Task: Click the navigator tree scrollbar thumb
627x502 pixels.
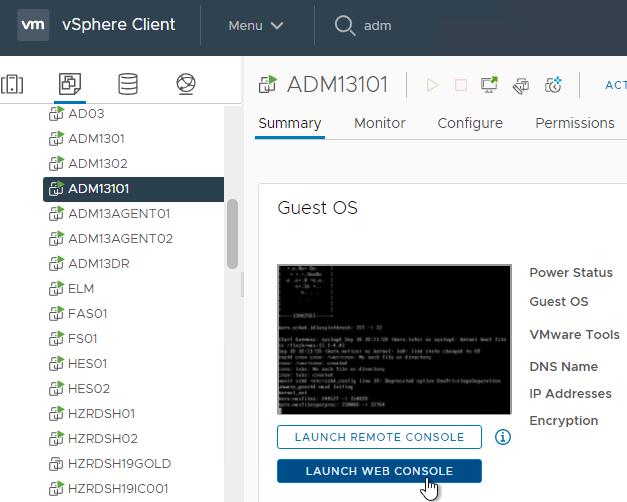Action: coord(232,234)
